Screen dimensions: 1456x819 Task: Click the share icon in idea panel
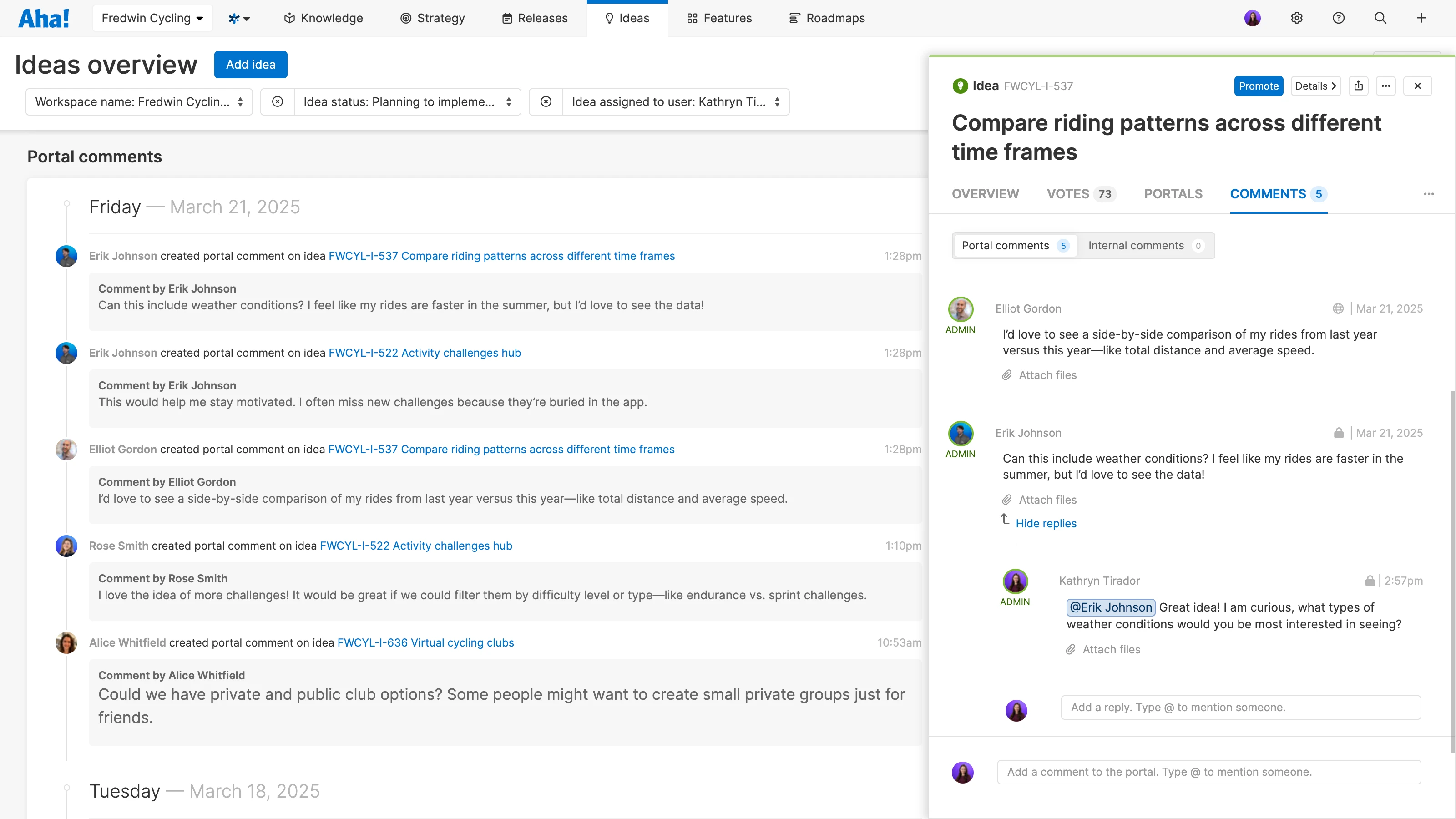coord(1359,86)
